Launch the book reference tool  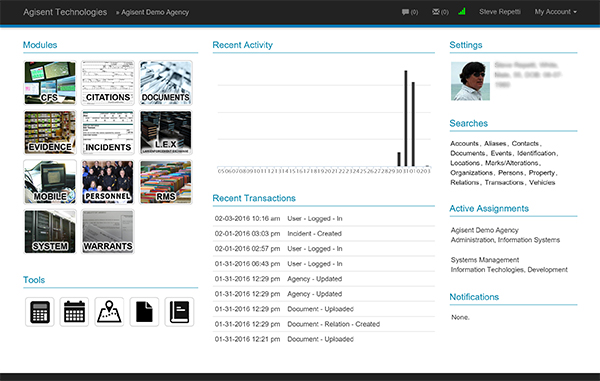[179, 312]
